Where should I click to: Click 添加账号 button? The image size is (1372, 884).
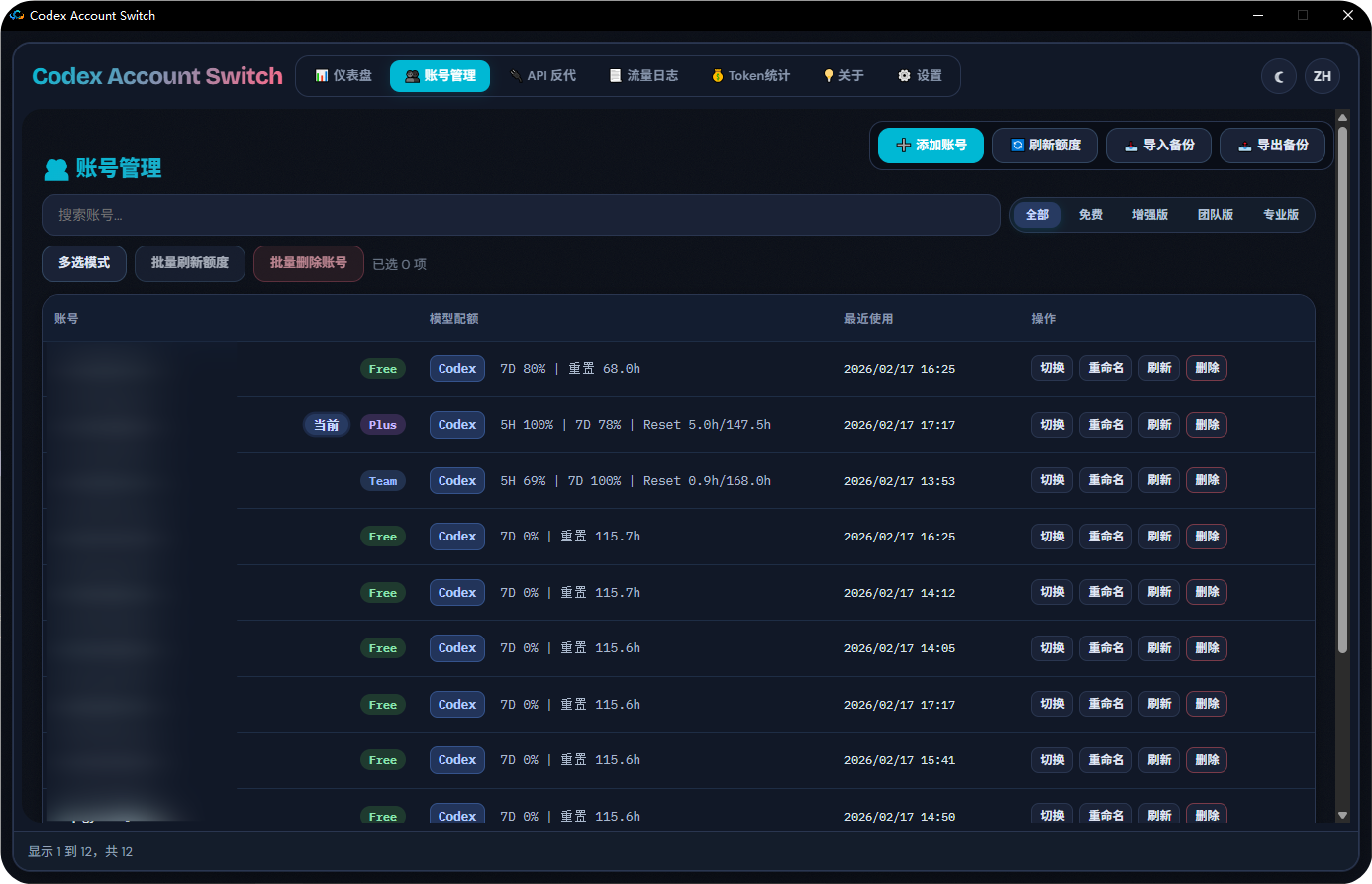(931, 146)
